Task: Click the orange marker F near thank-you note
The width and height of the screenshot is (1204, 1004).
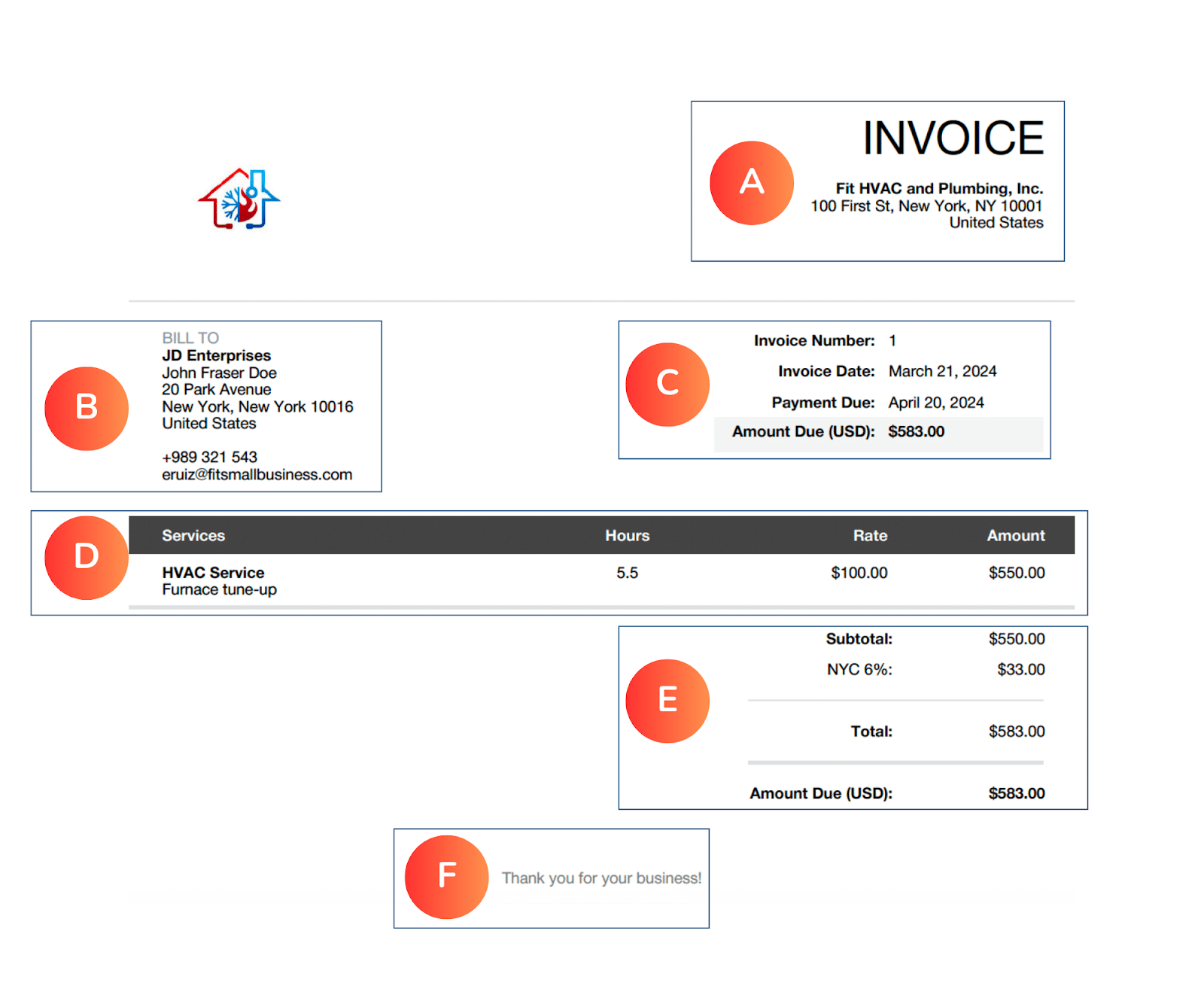Action: tap(446, 875)
